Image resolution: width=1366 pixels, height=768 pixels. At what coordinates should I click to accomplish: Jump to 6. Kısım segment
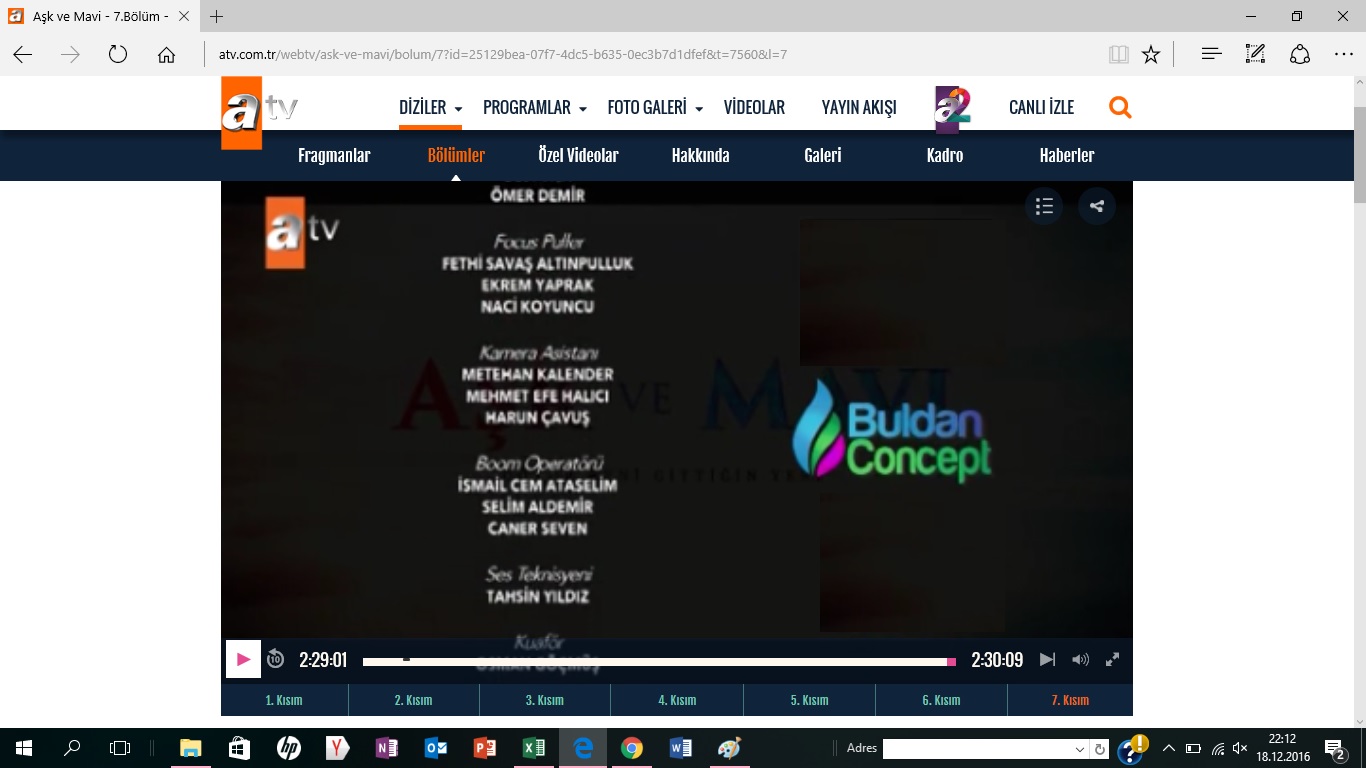pyautogui.click(x=941, y=700)
